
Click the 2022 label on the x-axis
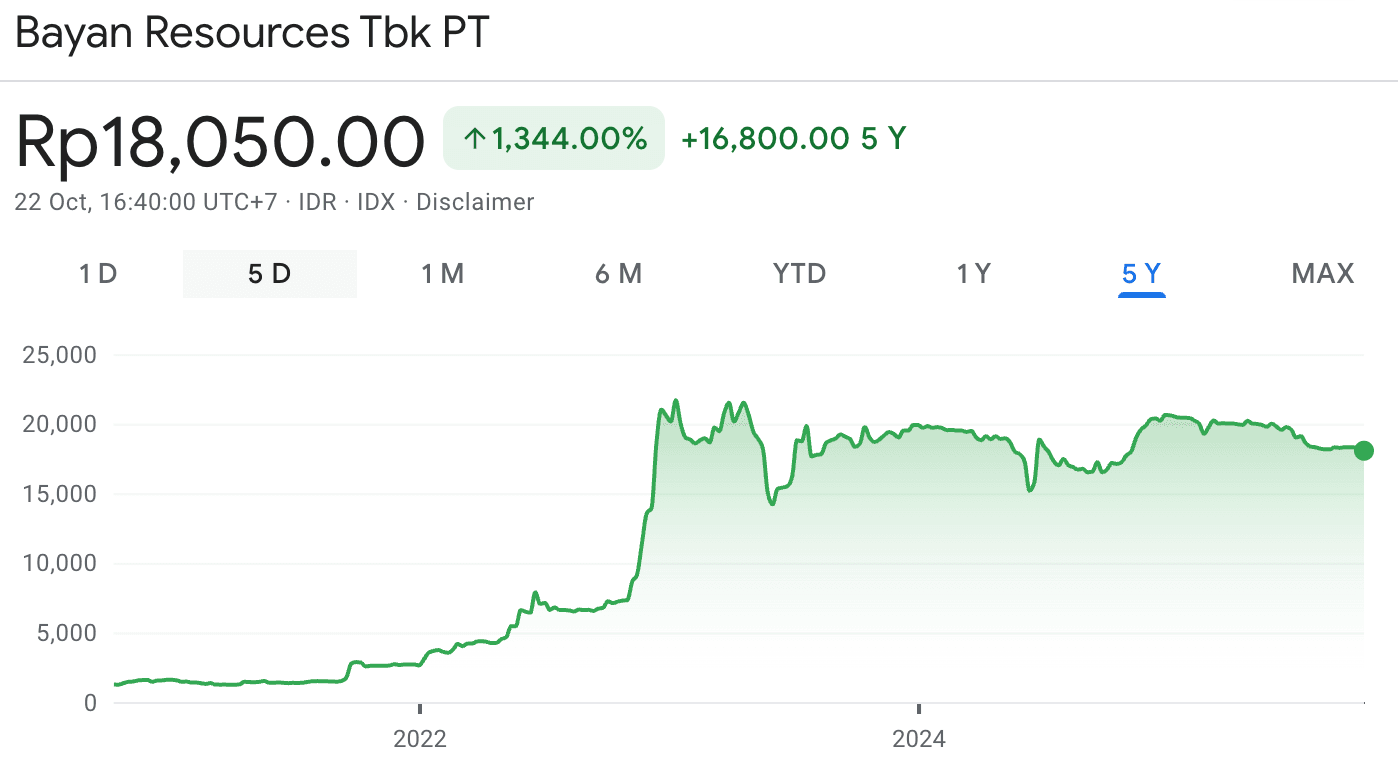(420, 740)
